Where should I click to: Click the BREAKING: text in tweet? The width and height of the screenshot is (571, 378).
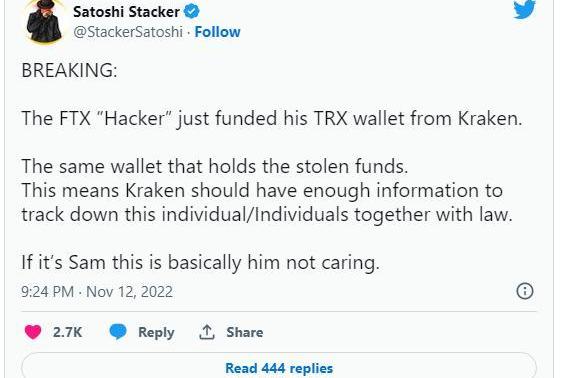(x=69, y=70)
